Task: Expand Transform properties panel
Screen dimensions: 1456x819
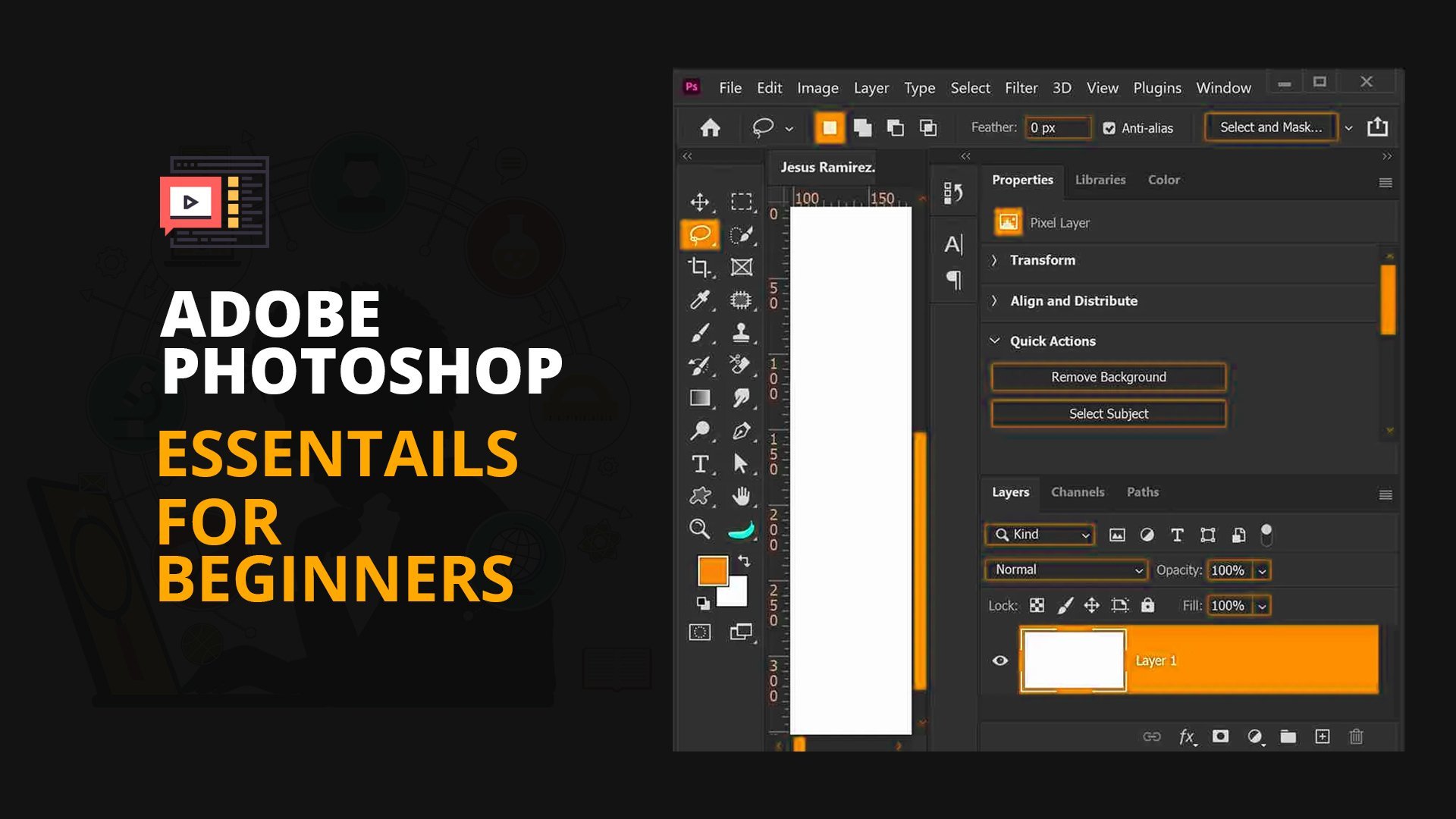Action: [x=997, y=260]
